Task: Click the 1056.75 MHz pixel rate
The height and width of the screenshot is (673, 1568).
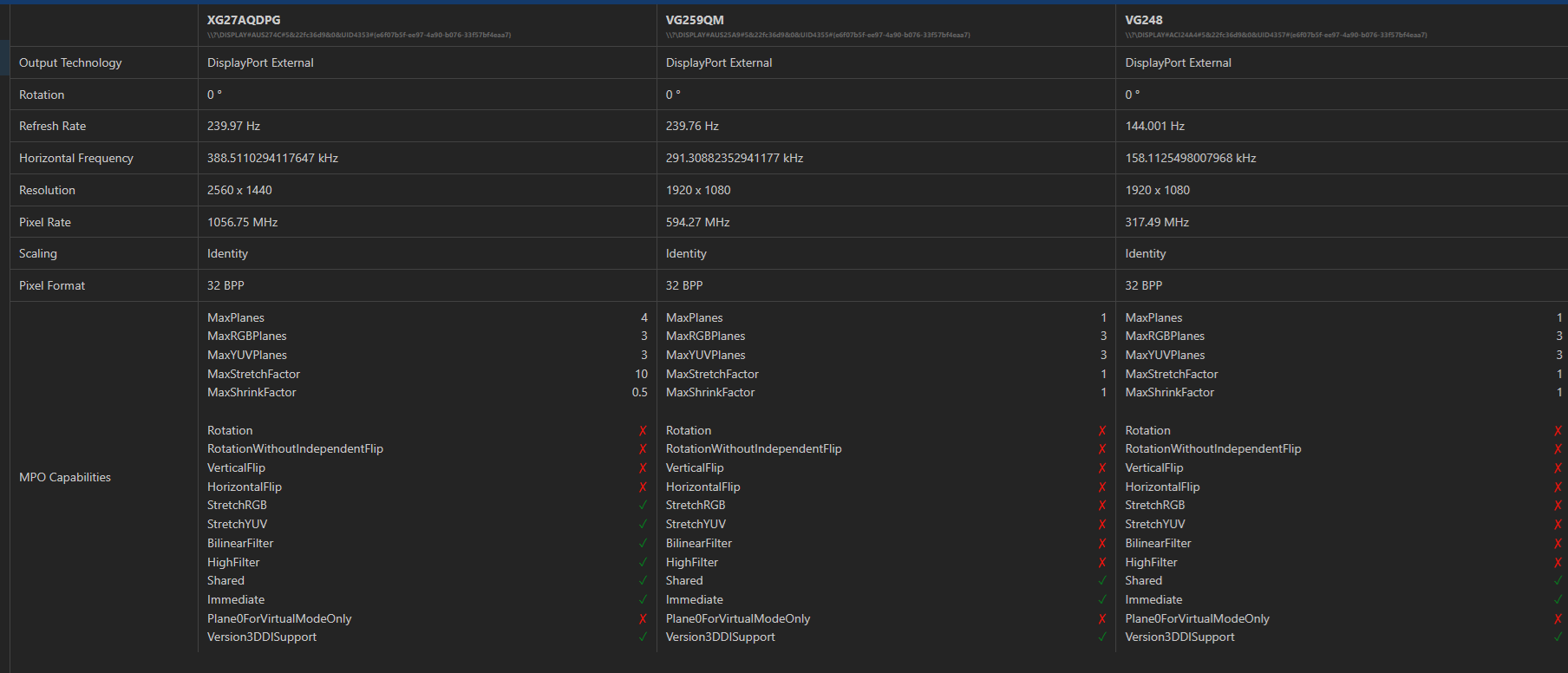Action: (242, 222)
